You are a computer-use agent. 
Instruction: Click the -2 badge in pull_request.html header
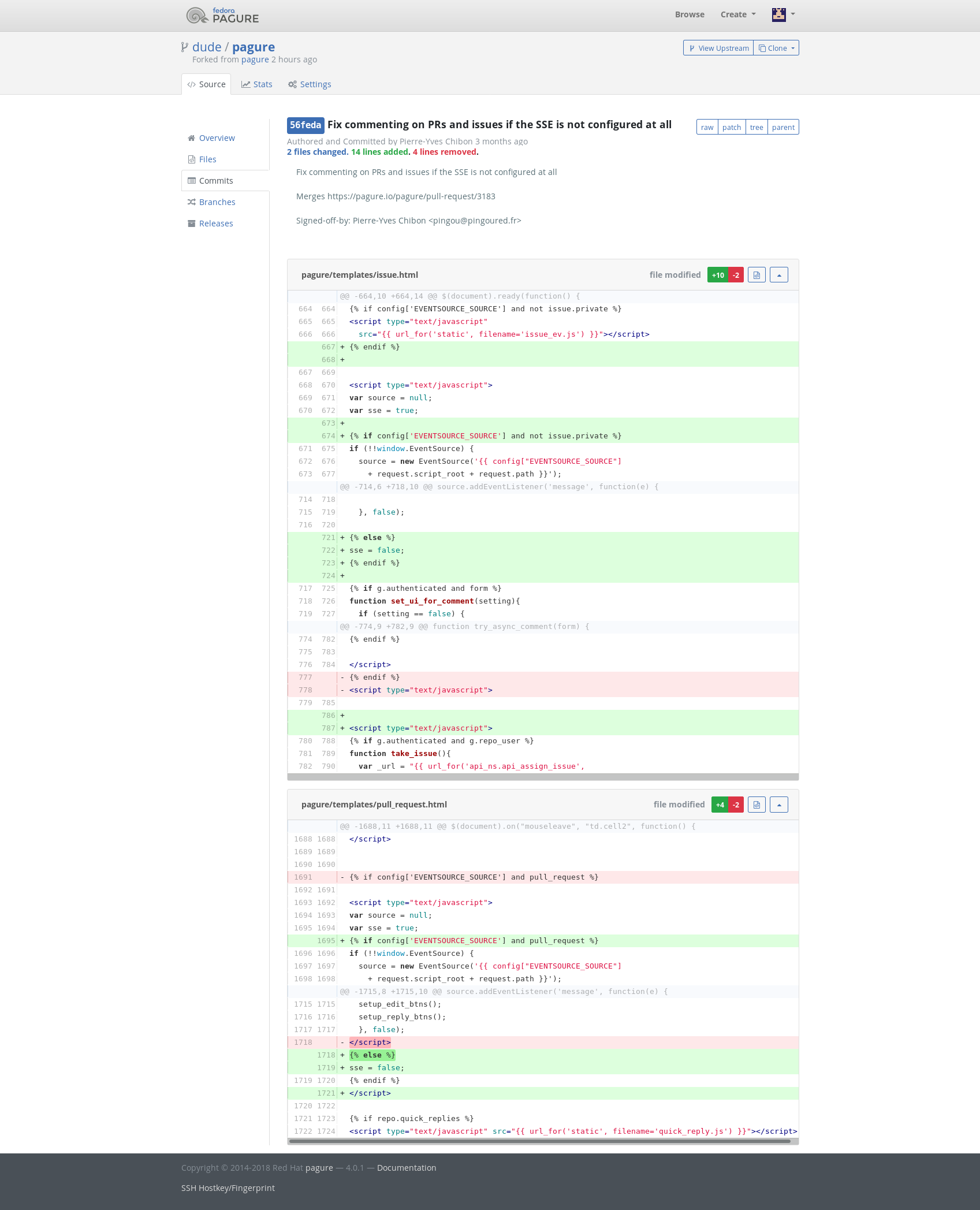tap(736, 805)
